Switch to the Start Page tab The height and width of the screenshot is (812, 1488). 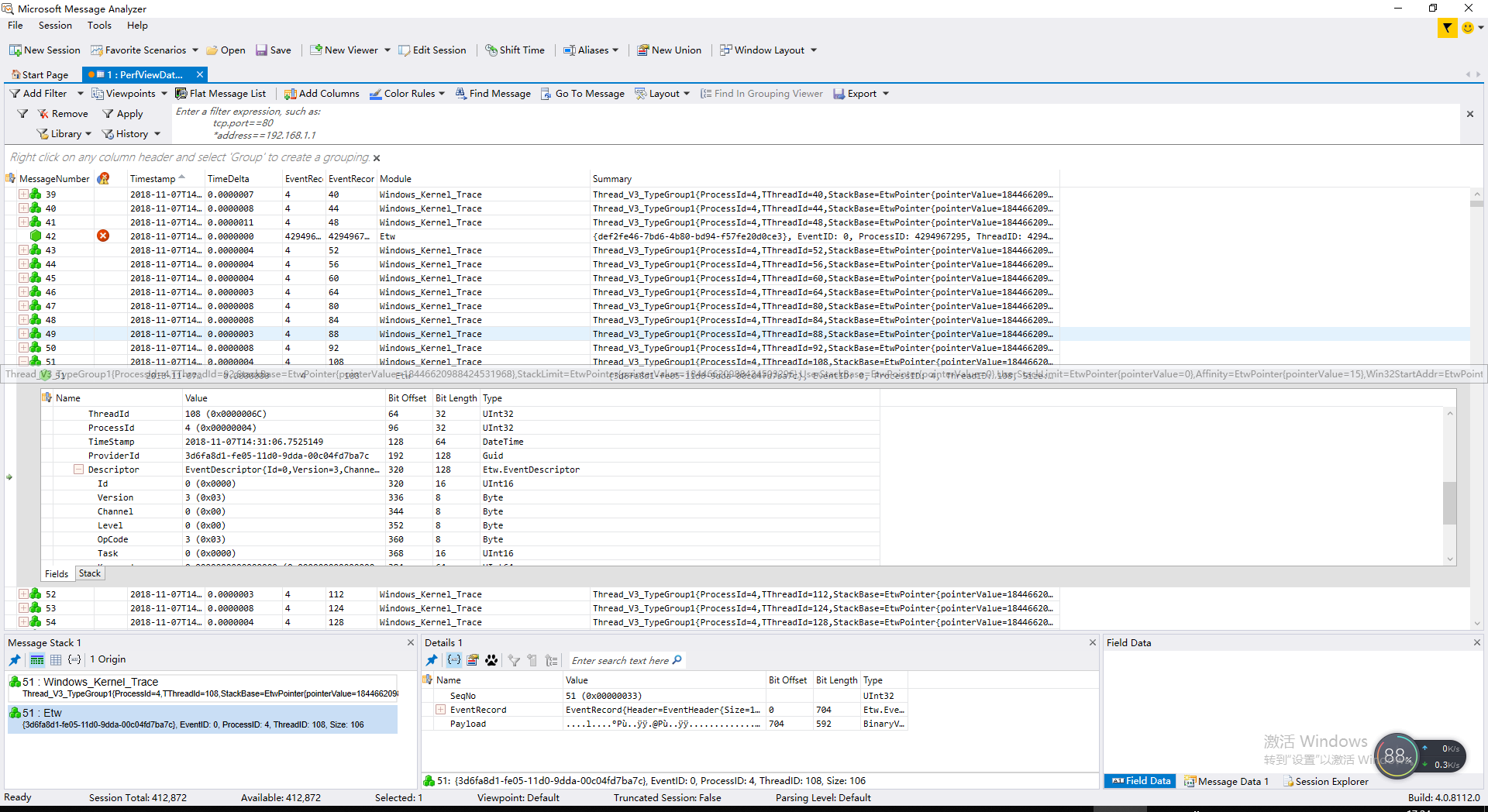point(40,75)
